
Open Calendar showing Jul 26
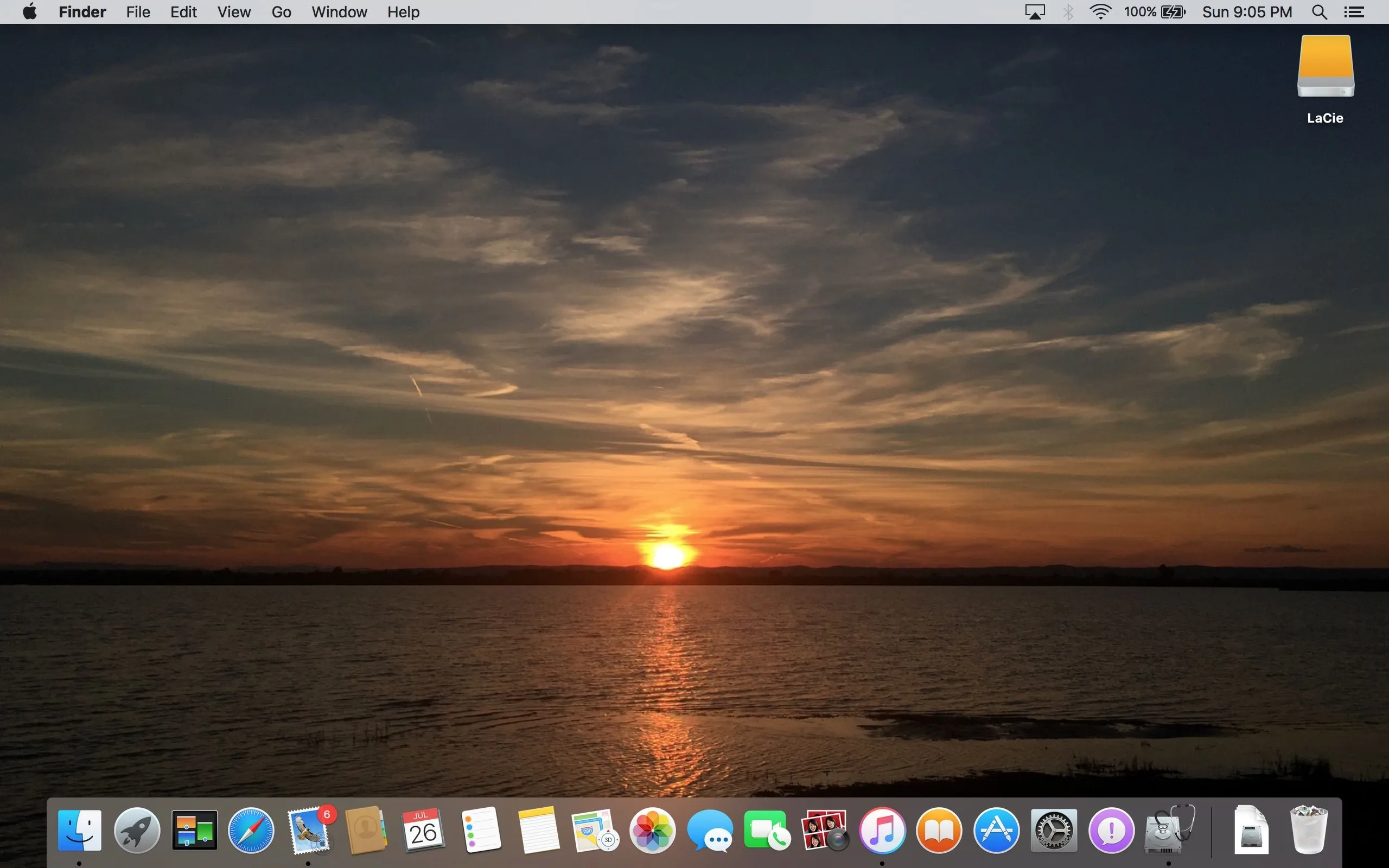[x=423, y=831]
